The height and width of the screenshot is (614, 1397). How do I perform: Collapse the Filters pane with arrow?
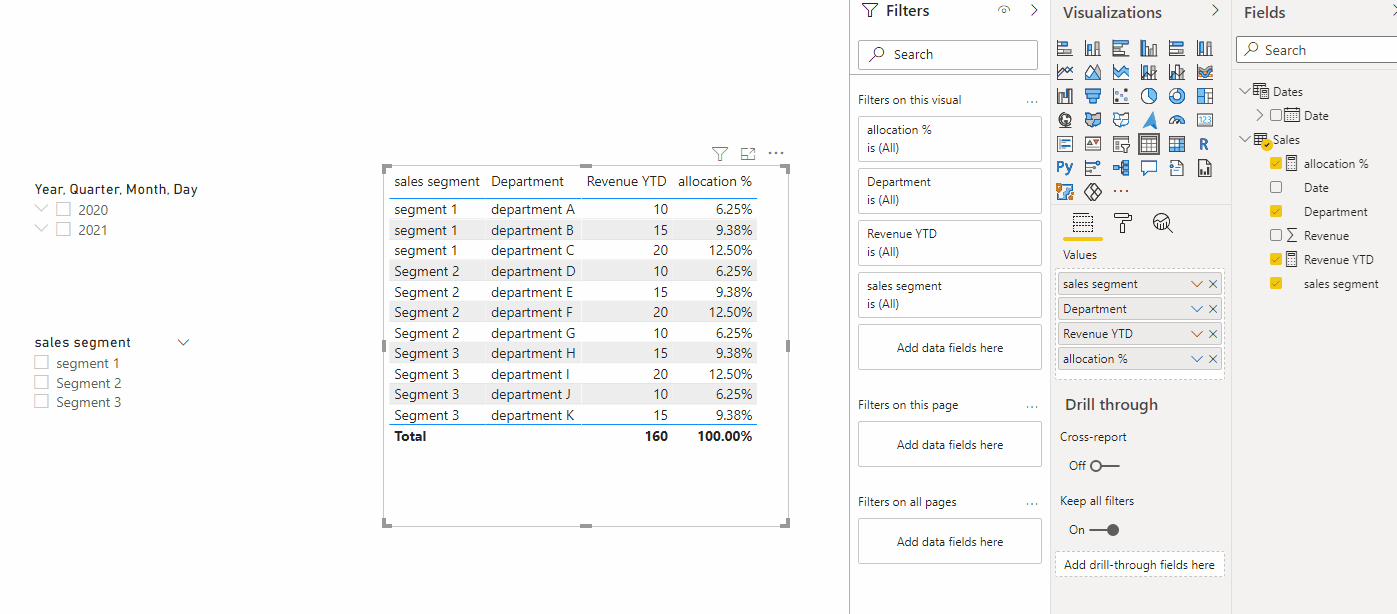click(1034, 10)
